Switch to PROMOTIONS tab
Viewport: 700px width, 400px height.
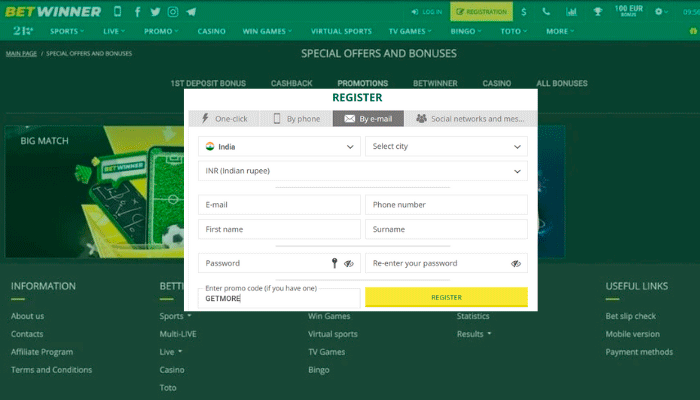click(362, 83)
